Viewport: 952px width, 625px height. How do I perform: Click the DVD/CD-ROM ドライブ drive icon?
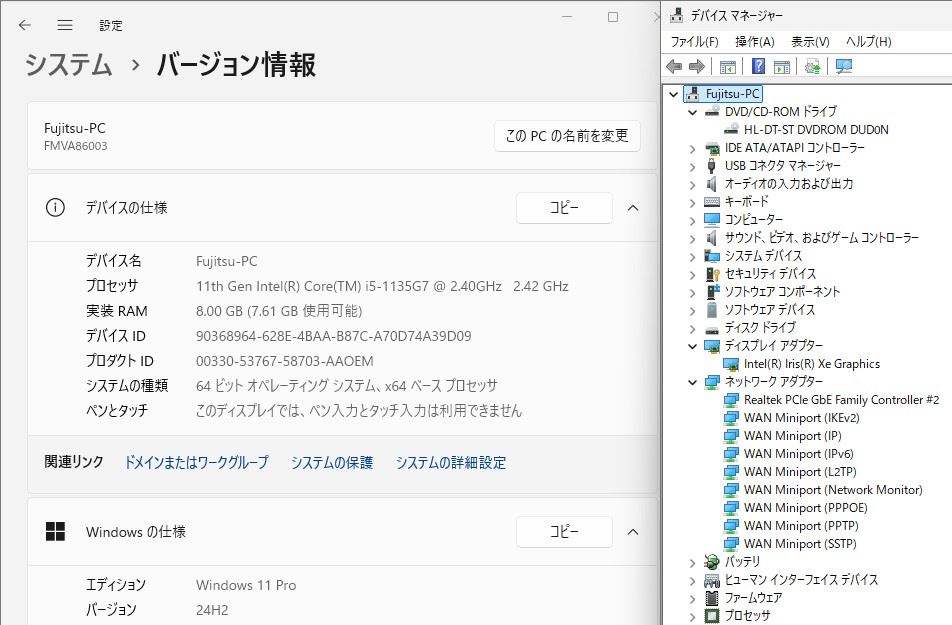pyautogui.click(x=712, y=112)
